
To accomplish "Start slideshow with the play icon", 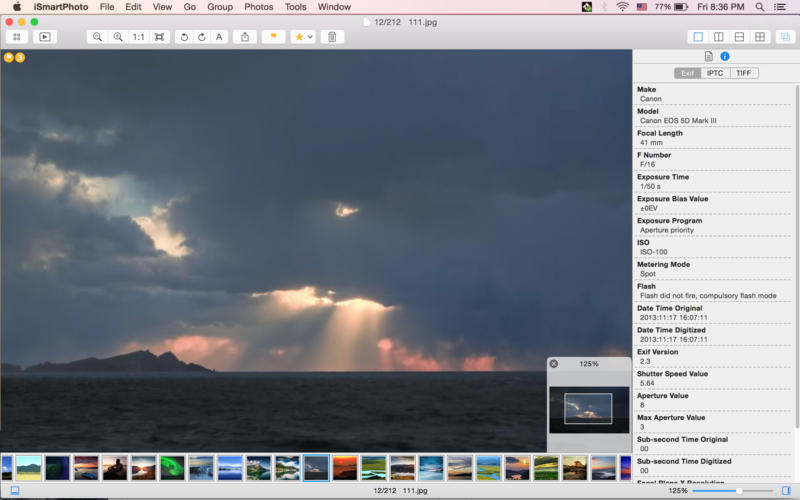I will point(44,37).
